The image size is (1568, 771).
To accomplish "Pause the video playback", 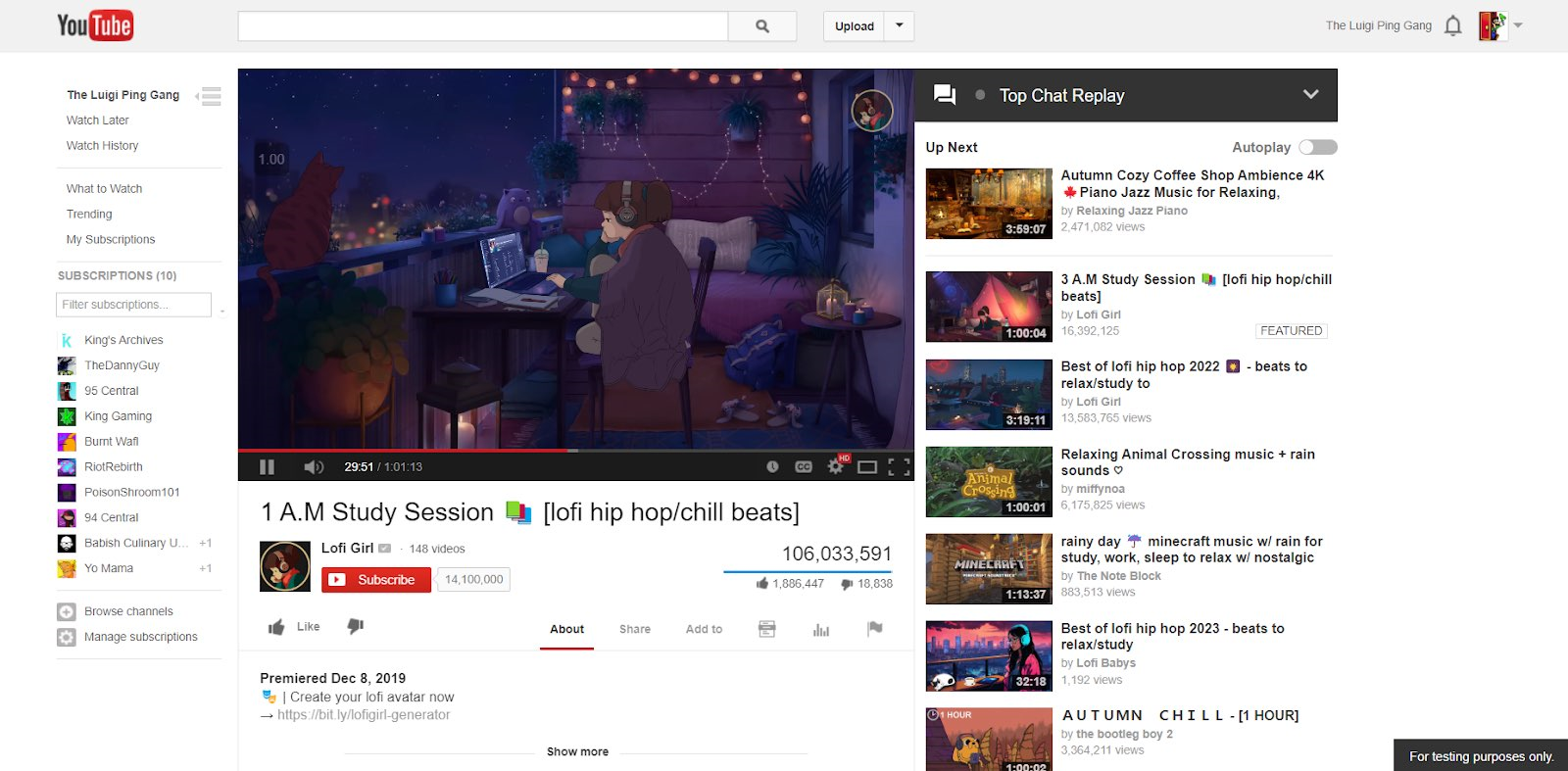I will click(x=267, y=467).
